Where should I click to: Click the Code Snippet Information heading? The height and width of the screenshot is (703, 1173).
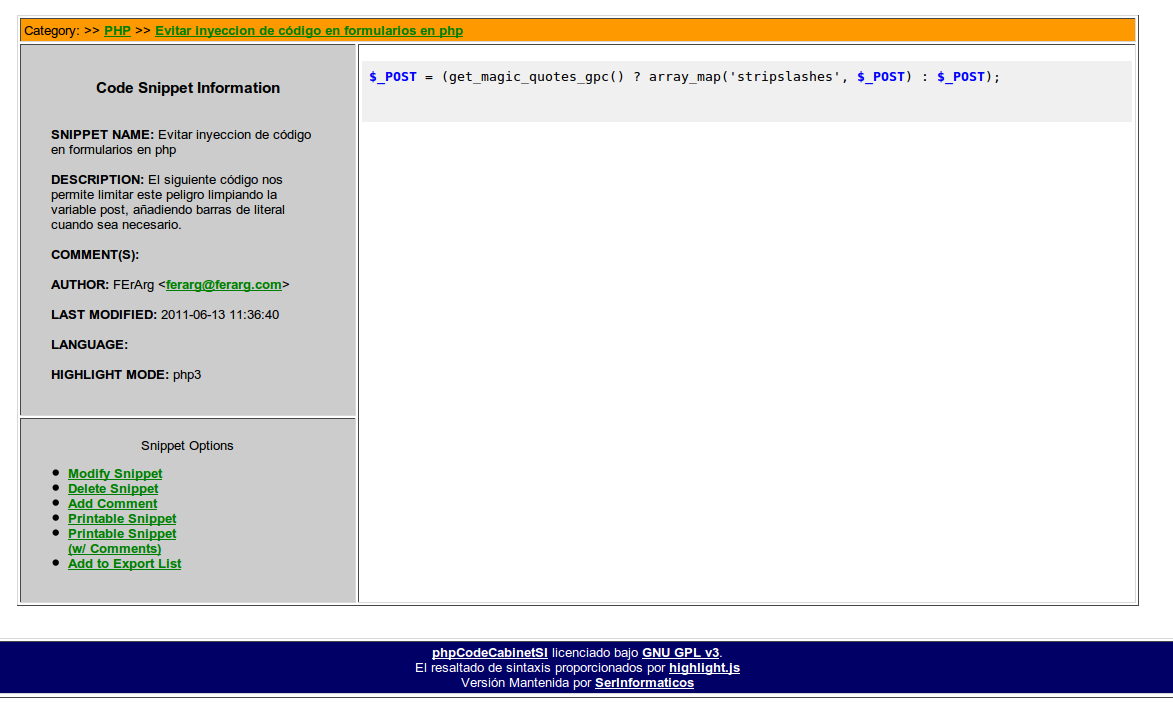tap(187, 88)
